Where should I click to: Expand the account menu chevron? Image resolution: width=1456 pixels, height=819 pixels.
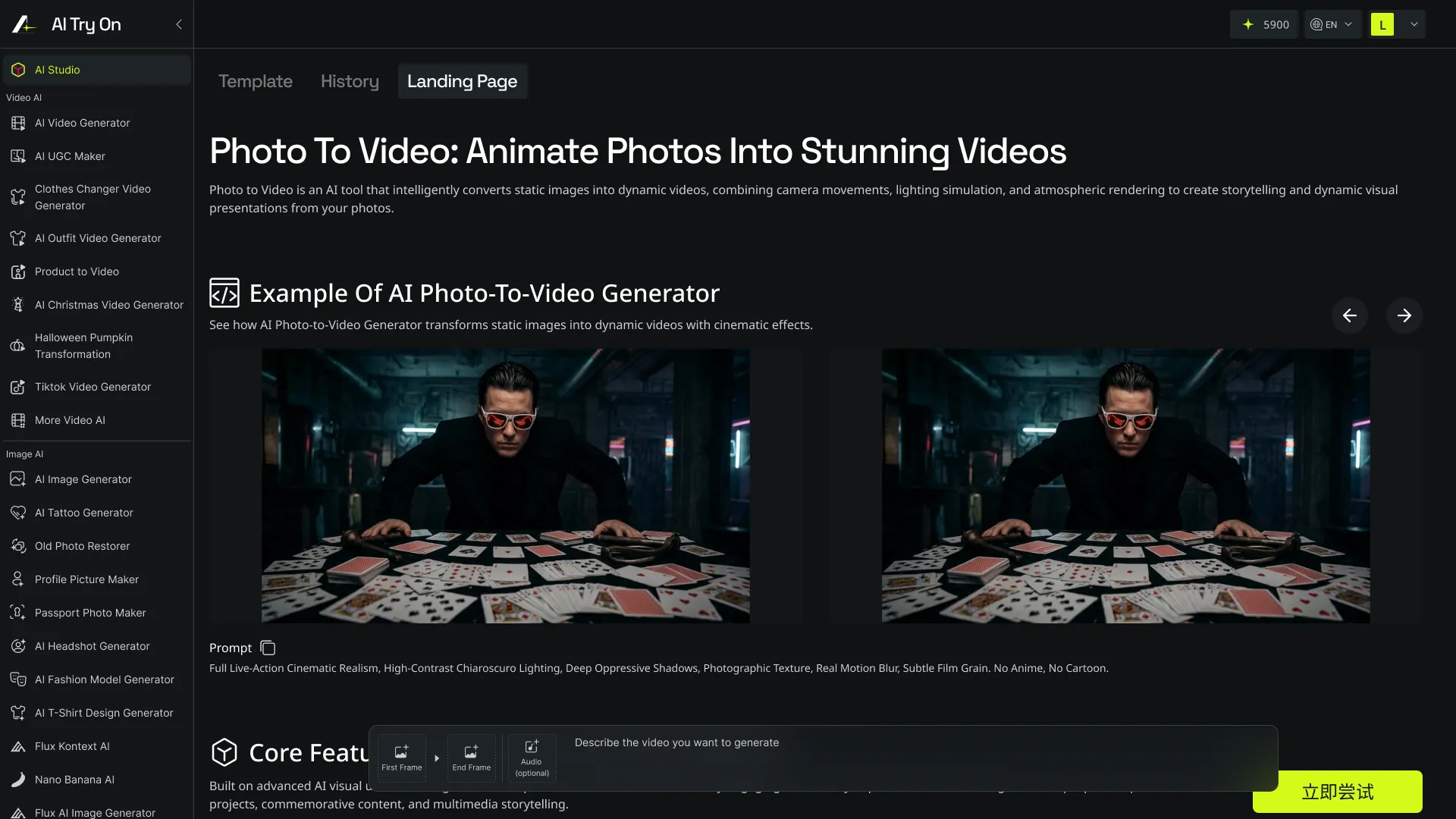click(1414, 24)
